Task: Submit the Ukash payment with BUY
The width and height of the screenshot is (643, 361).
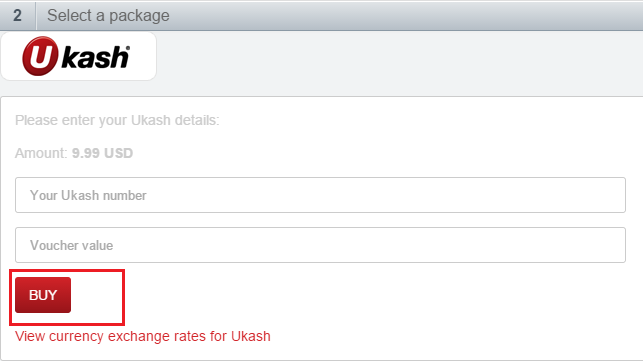Action: 43,295
